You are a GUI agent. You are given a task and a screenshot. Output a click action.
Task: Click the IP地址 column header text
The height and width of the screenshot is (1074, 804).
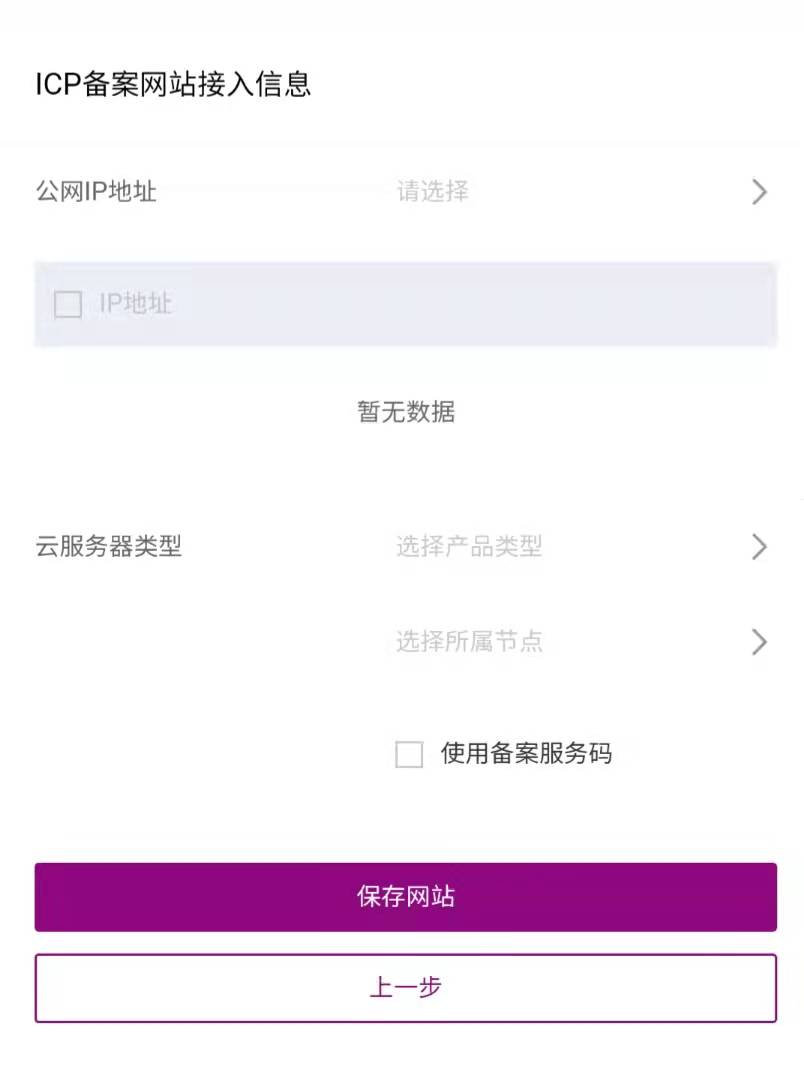[135, 304]
